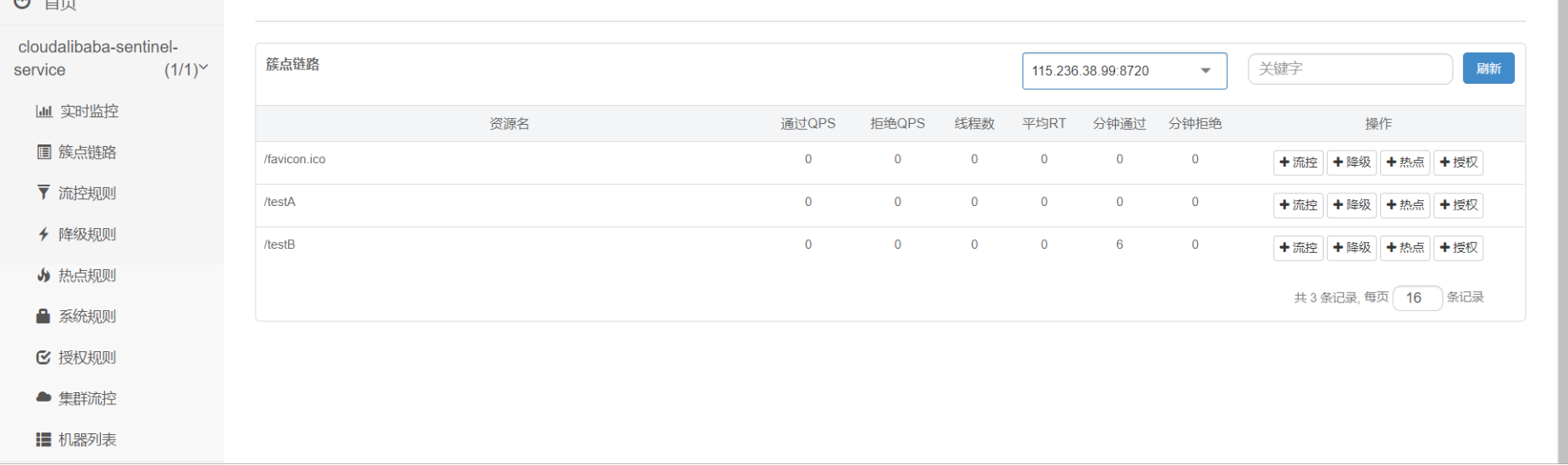This screenshot has height=465, width=1568.
Task: Add 授权 rule for /testB
Action: 1459,248
